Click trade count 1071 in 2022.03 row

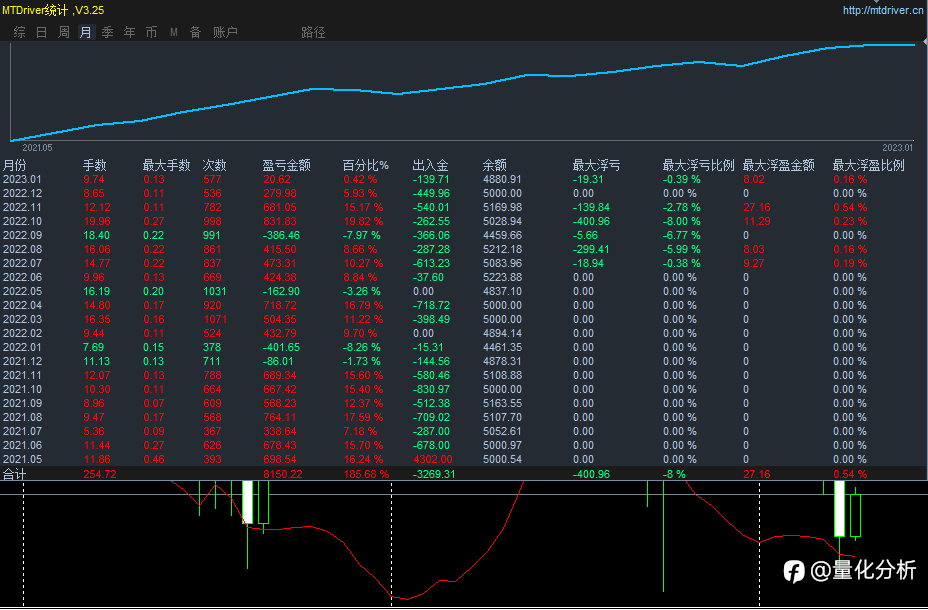pyautogui.click(x=215, y=319)
